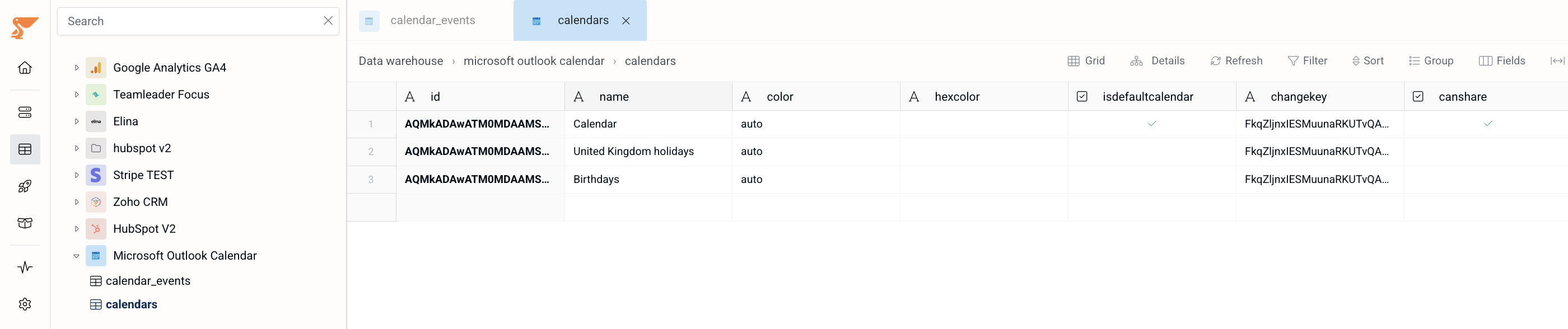Open the Filter options

[x=1308, y=61]
